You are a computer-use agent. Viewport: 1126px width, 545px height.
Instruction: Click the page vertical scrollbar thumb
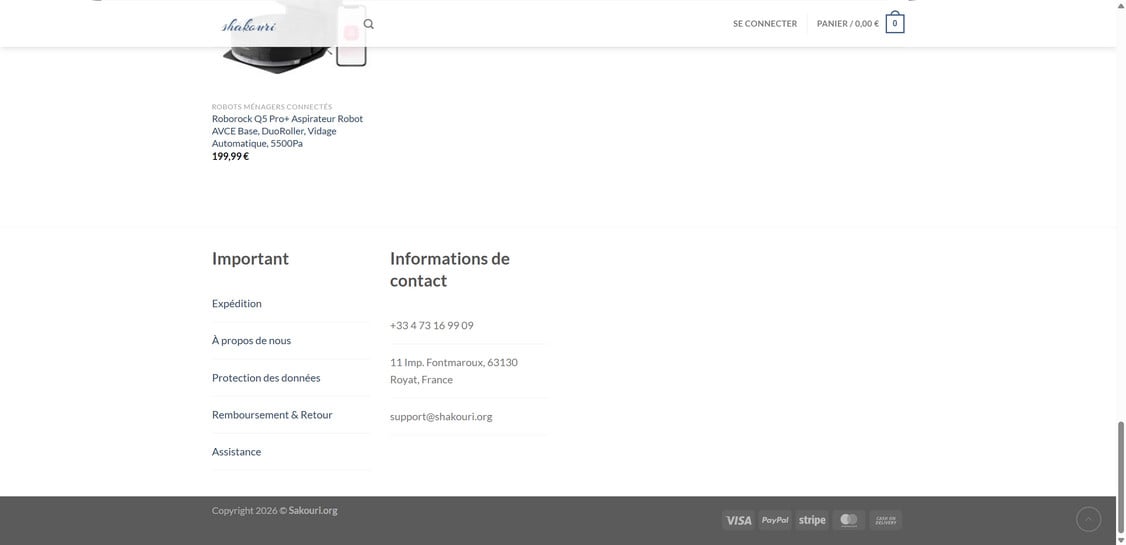tap(1120, 478)
